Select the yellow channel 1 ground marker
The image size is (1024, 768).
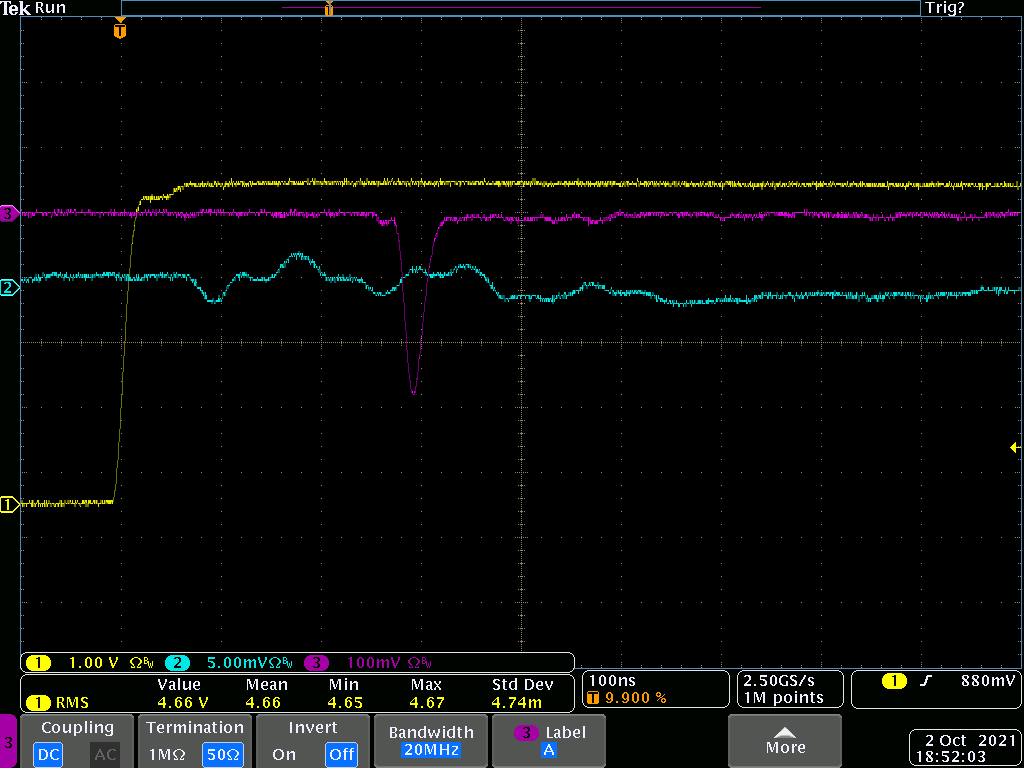(x=9, y=505)
